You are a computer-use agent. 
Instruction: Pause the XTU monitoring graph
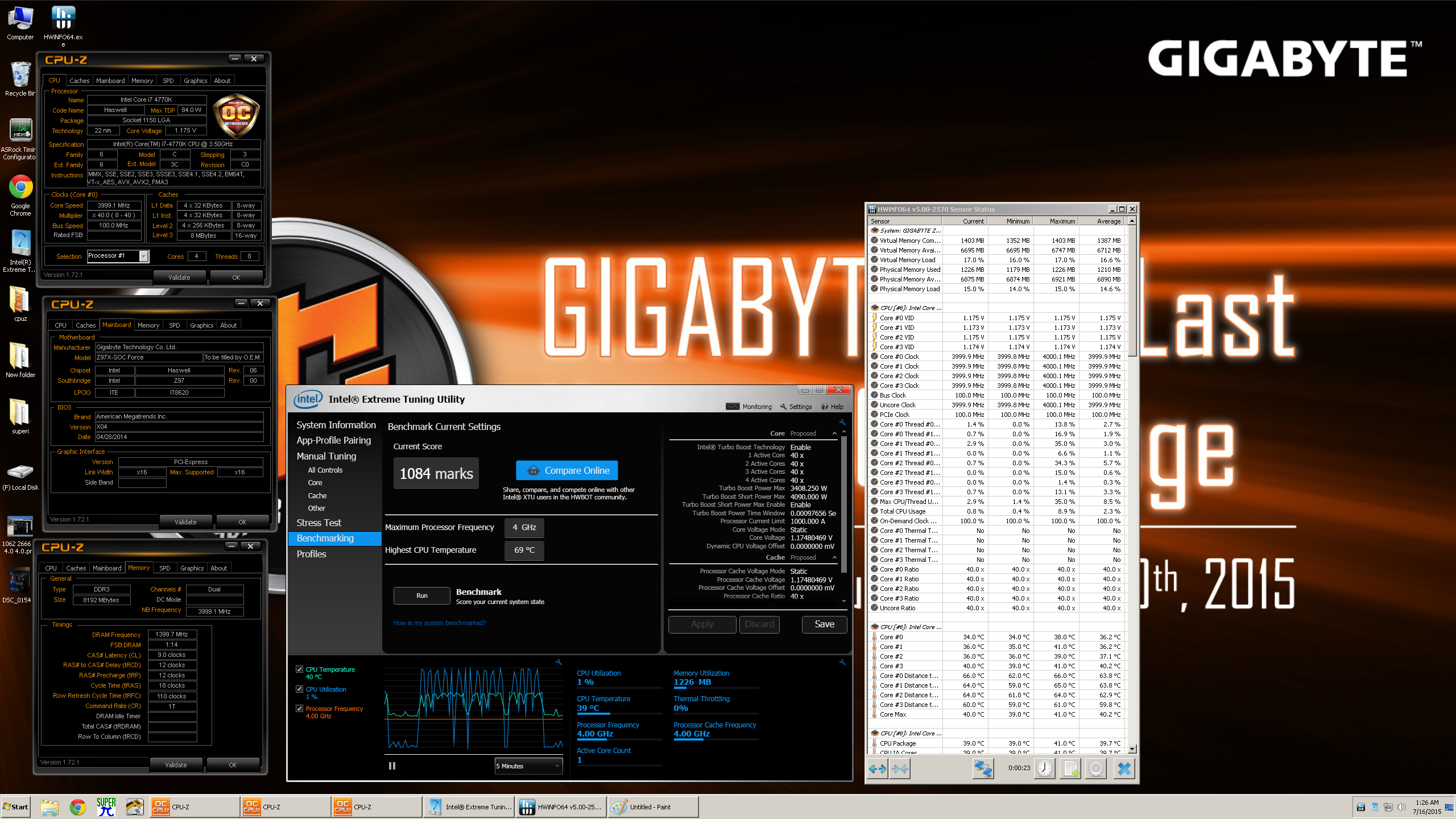392,766
